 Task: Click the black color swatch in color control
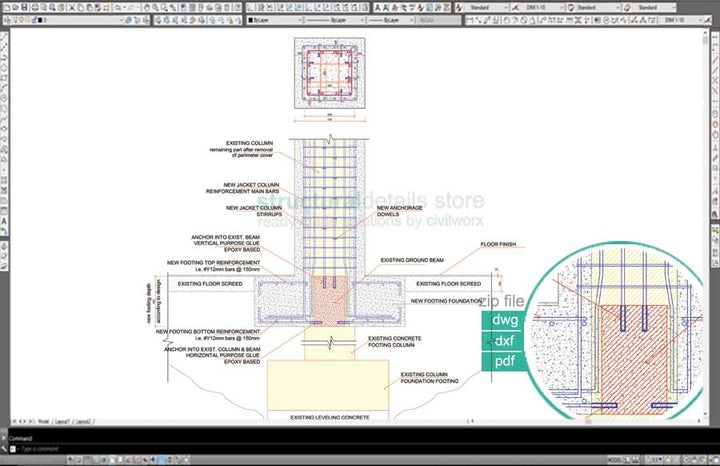[x=251, y=20]
